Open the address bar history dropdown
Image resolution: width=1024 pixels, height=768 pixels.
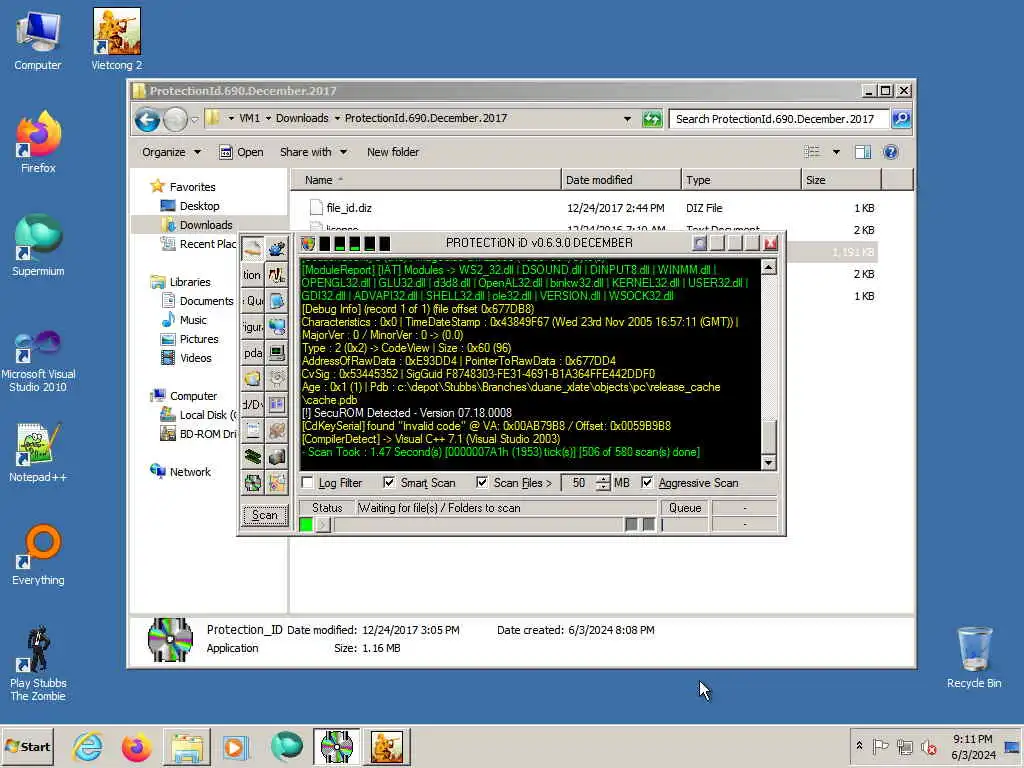pos(628,119)
